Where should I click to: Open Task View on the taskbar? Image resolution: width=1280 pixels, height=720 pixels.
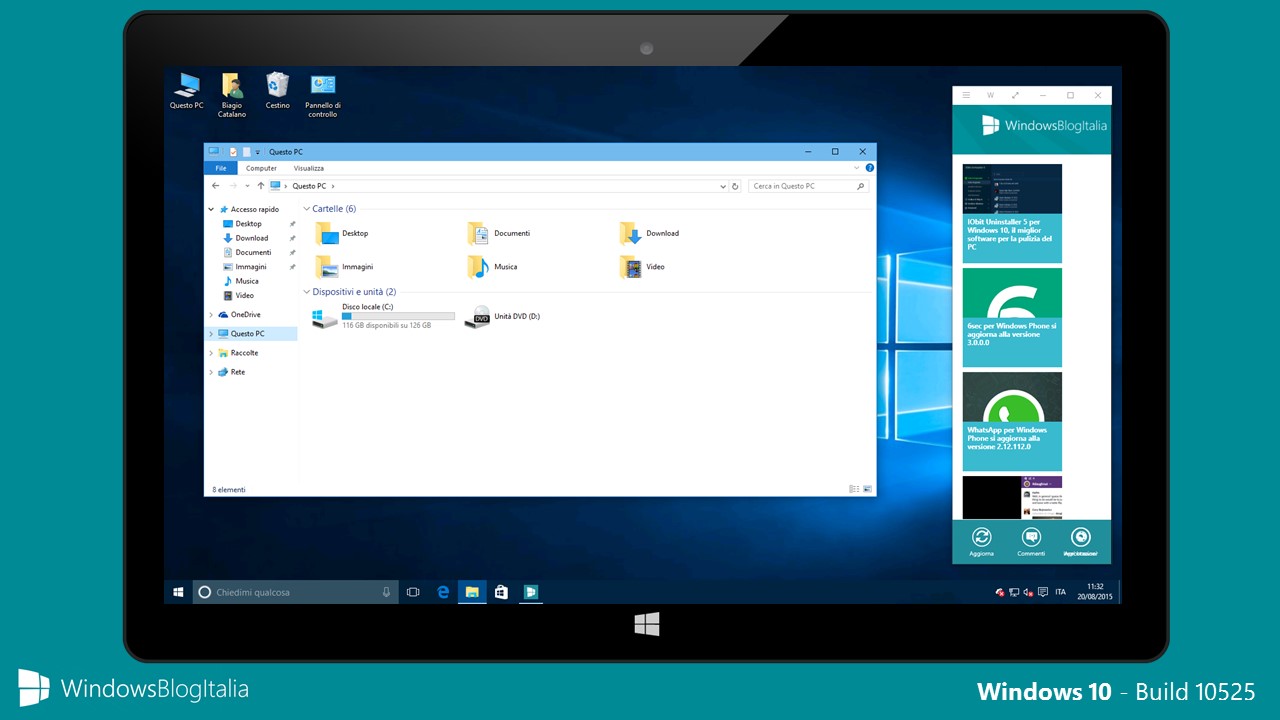(413, 592)
